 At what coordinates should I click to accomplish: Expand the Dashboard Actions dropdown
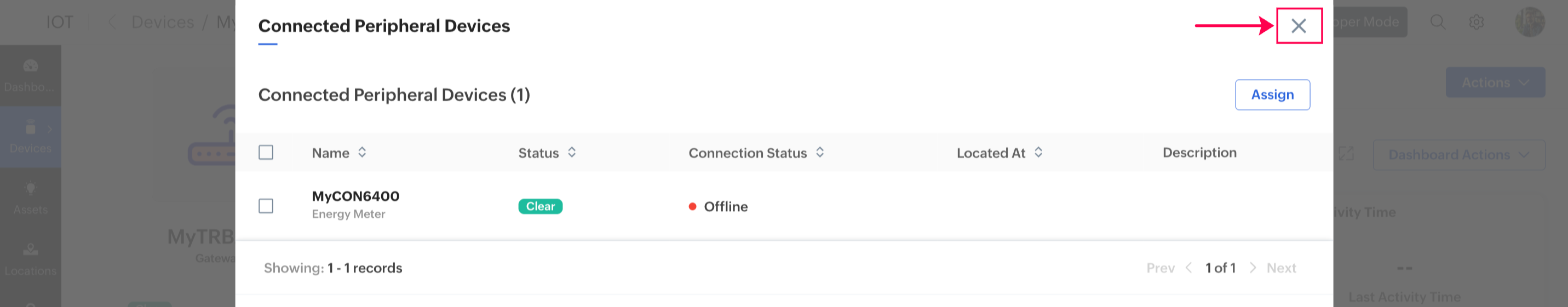(x=1458, y=155)
